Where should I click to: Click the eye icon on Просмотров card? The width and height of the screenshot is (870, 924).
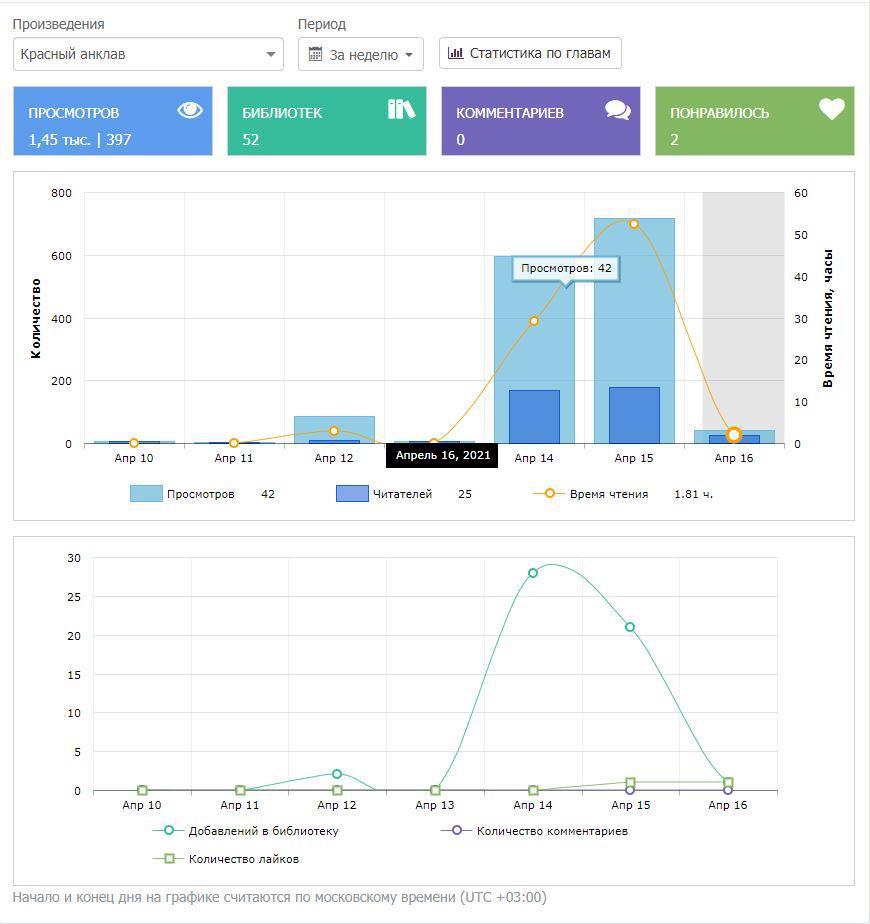point(190,110)
